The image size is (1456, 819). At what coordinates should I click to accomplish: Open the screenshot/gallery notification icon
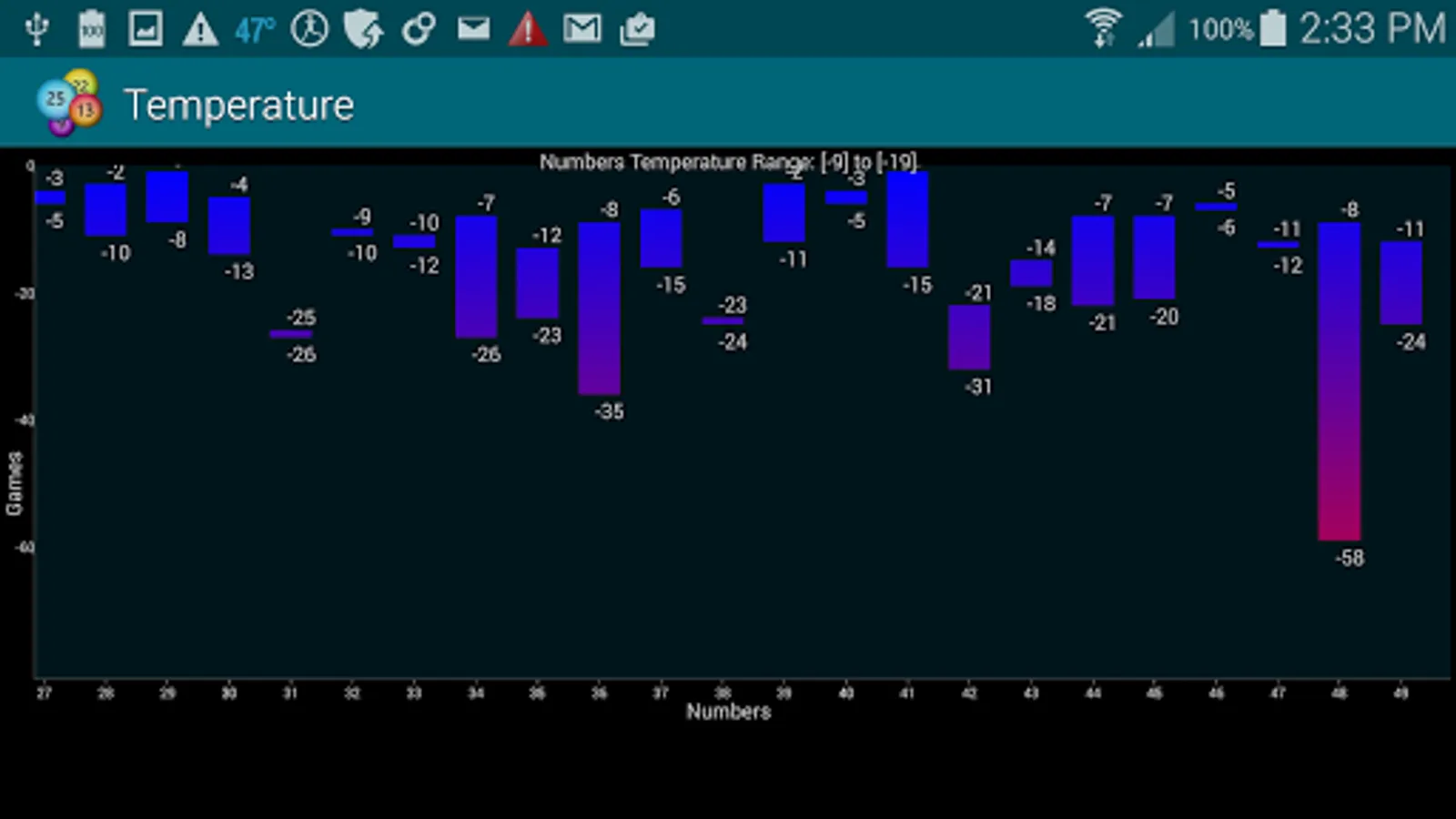(146, 28)
